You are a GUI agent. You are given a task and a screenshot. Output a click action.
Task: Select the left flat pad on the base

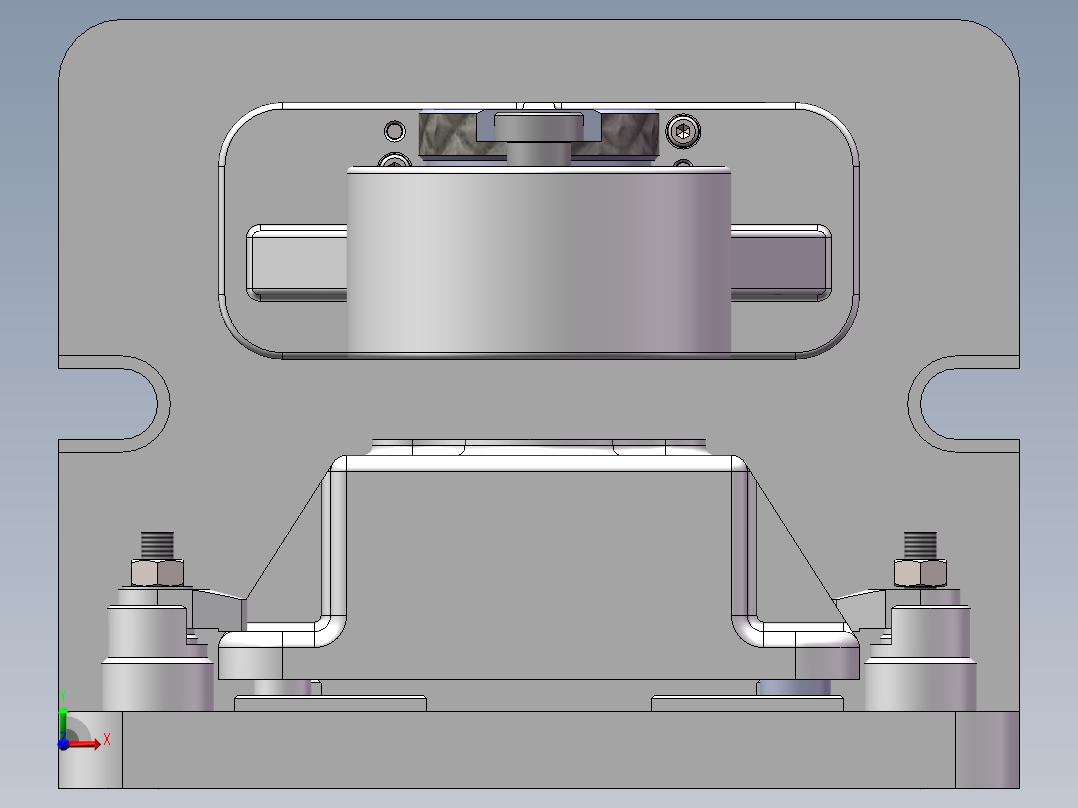(330, 703)
